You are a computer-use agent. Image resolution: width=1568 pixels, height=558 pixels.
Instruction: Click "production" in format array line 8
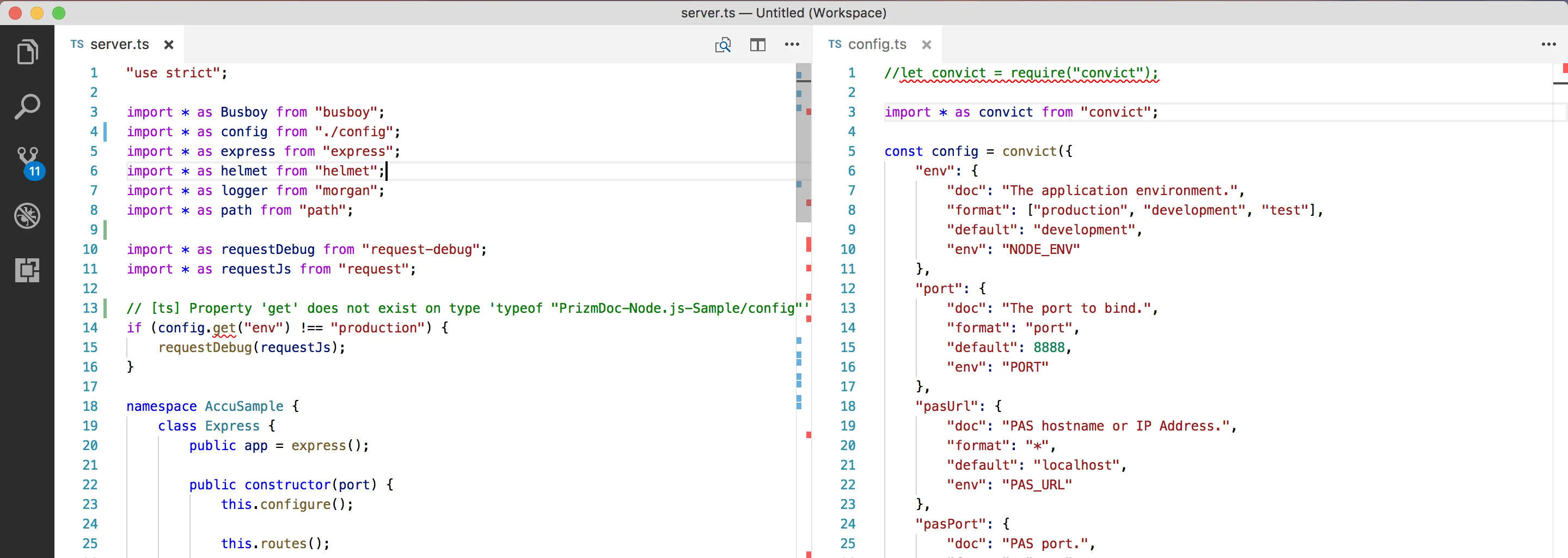[1080, 210]
